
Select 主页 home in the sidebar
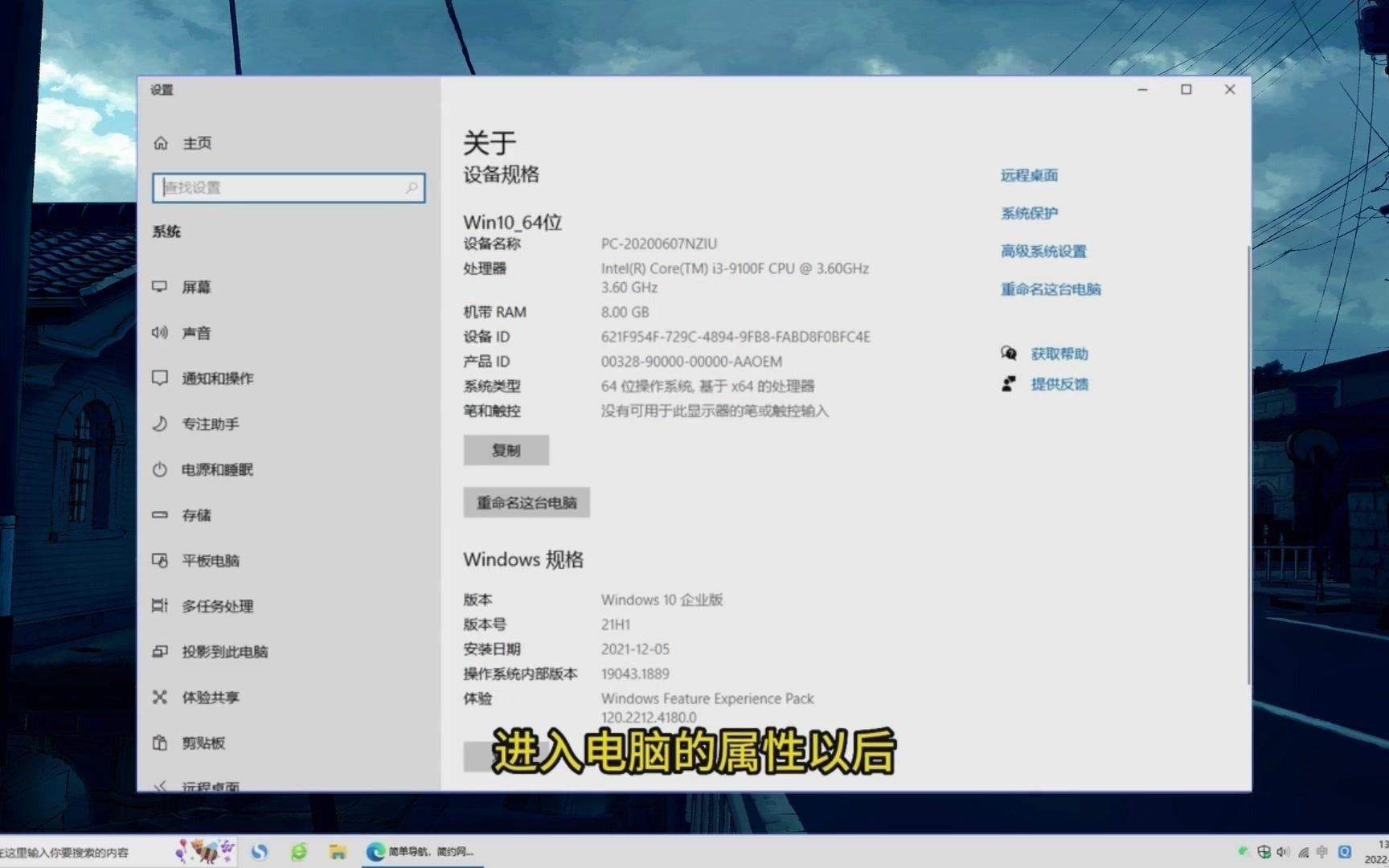tap(198, 142)
